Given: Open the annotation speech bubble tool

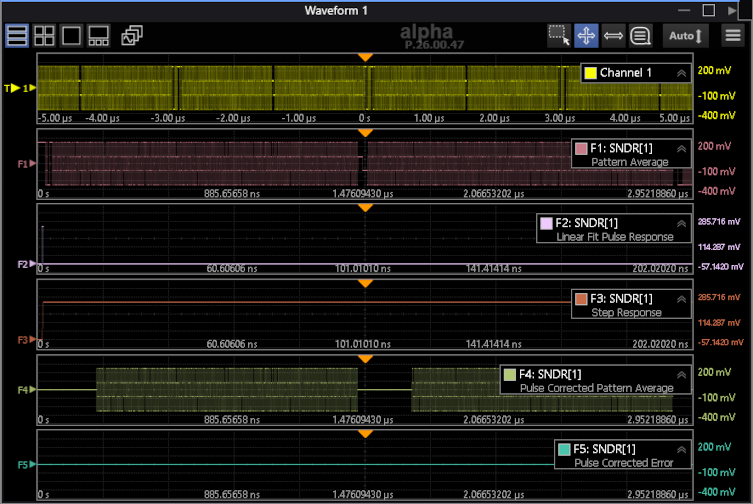Looking at the screenshot, I should pos(641,36).
